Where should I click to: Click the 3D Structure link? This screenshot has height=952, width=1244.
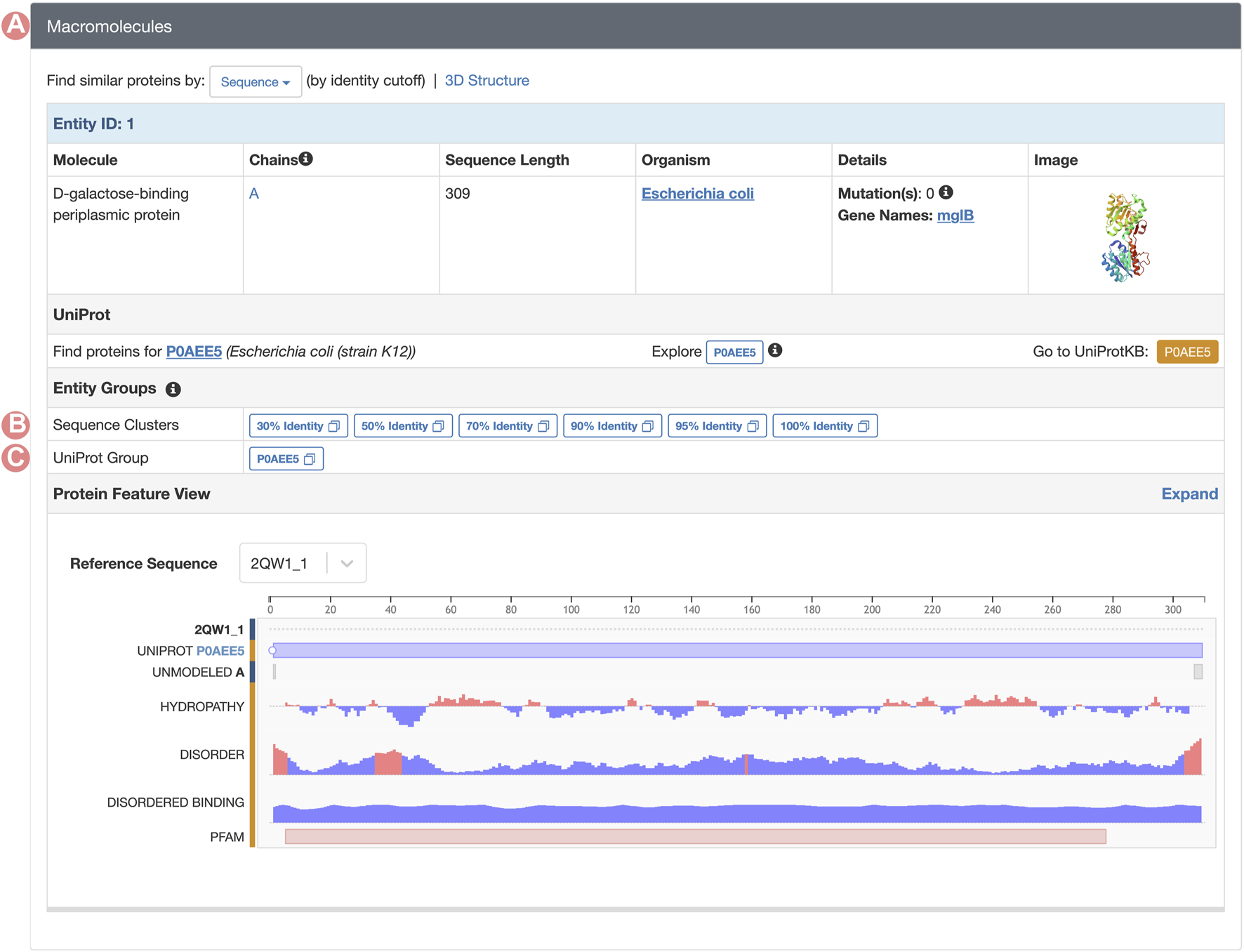click(x=487, y=81)
